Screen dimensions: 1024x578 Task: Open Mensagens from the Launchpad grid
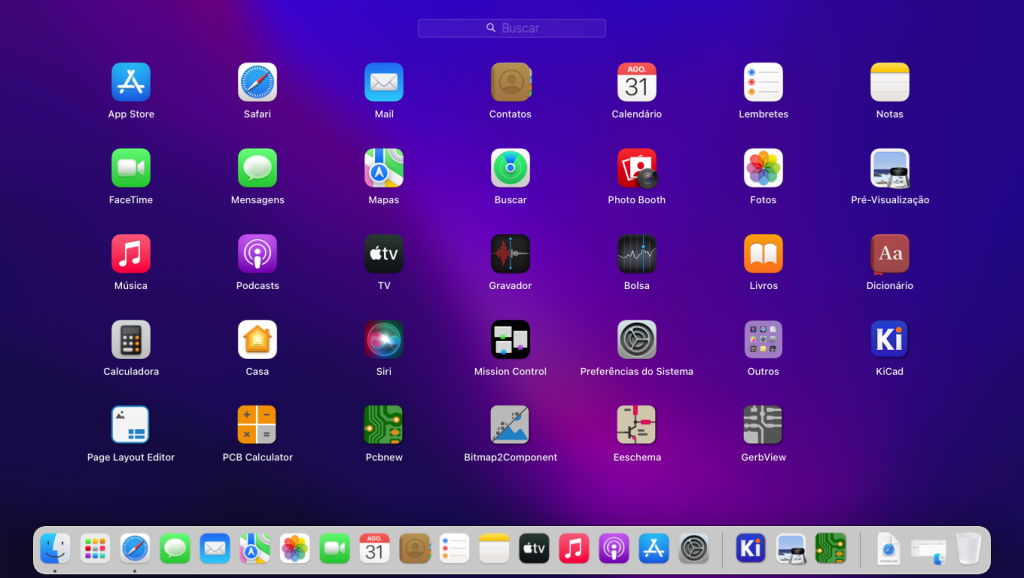coord(257,168)
